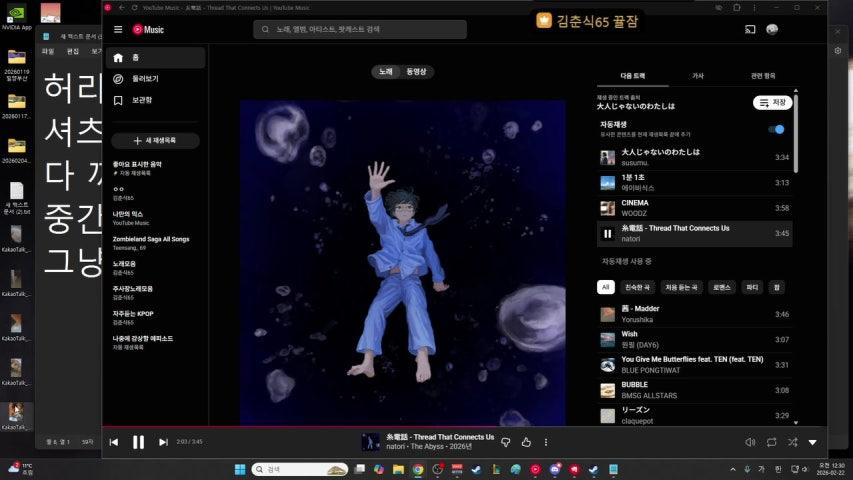Image resolution: width=853 pixels, height=480 pixels.
Task: Open the cast to device icon
Action: coord(749,29)
